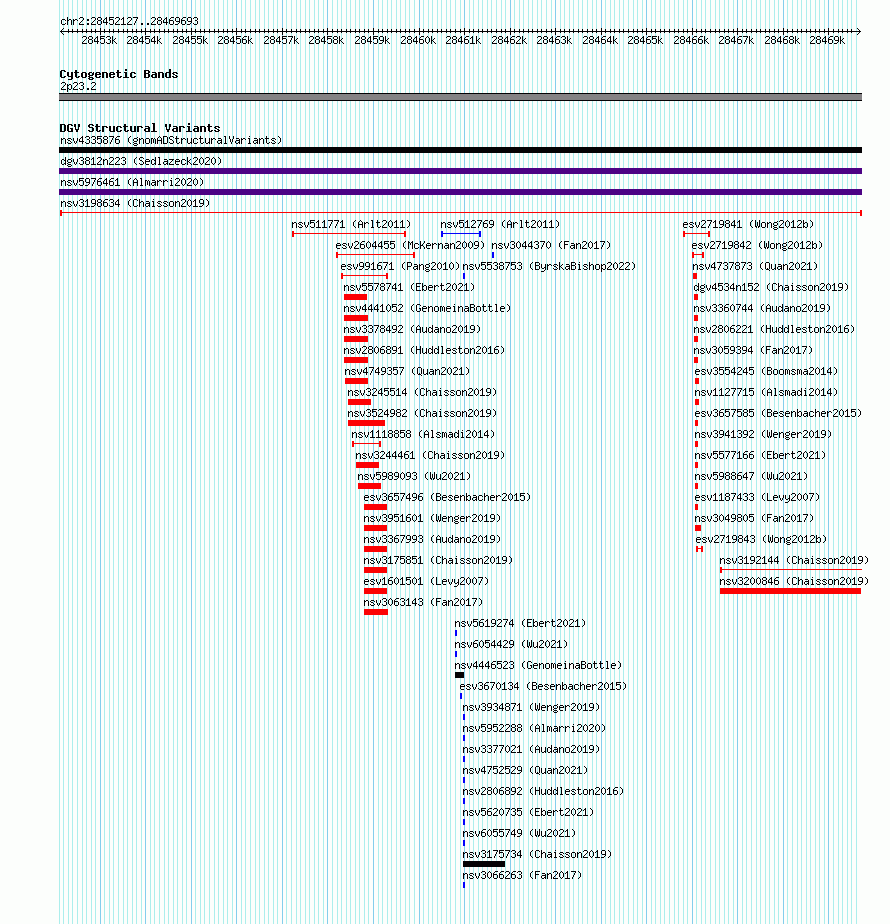Viewport: 890px width, 924px height.
Task: Open nsv3198634 (Chaisson2019) variant label
Action: (135, 203)
